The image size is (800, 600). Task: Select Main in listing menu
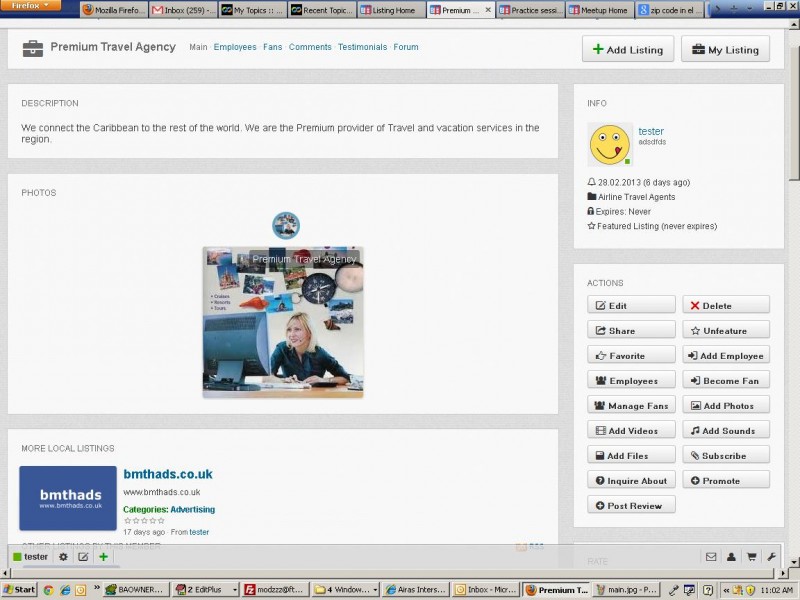click(x=198, y=47)
